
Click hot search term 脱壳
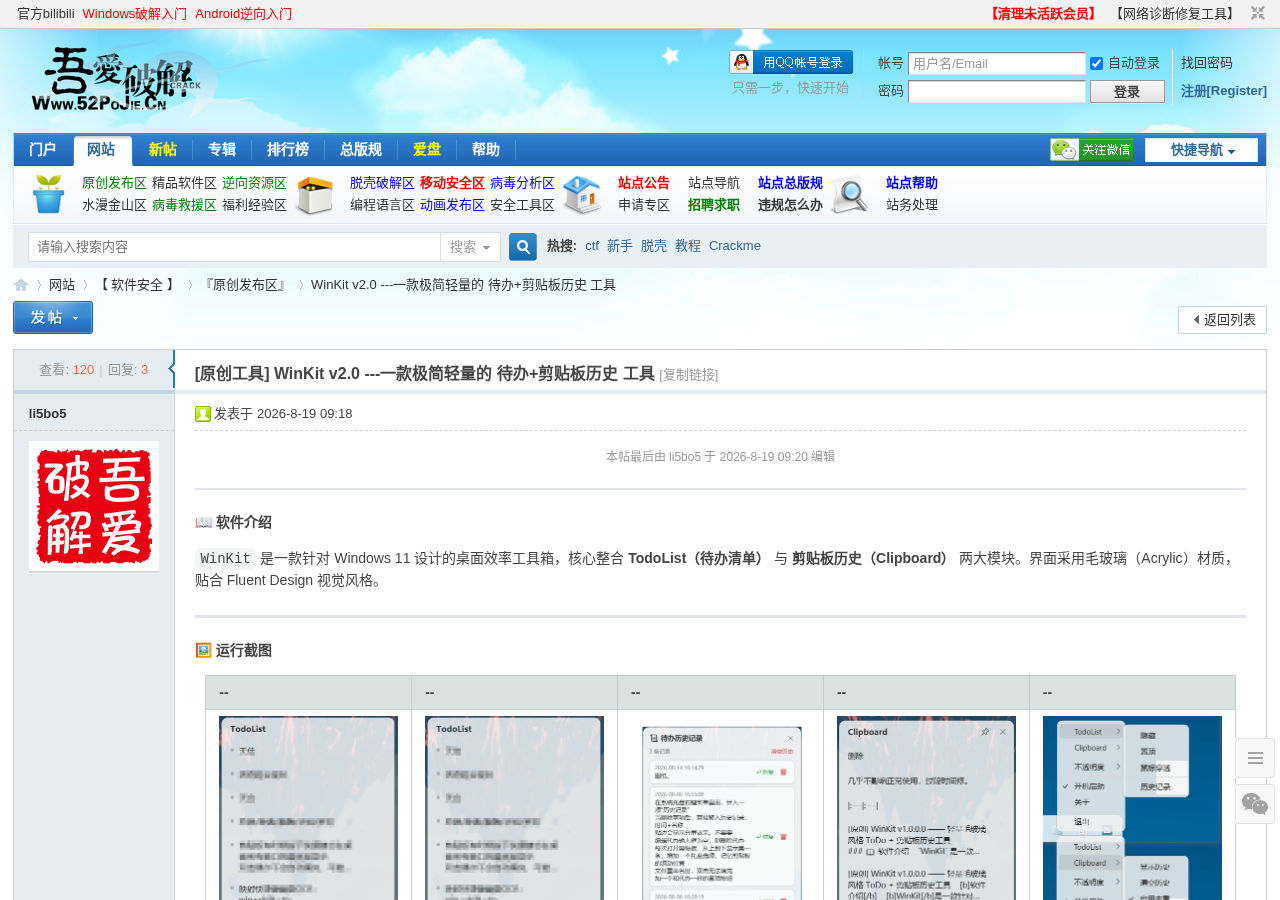point(654,246)
